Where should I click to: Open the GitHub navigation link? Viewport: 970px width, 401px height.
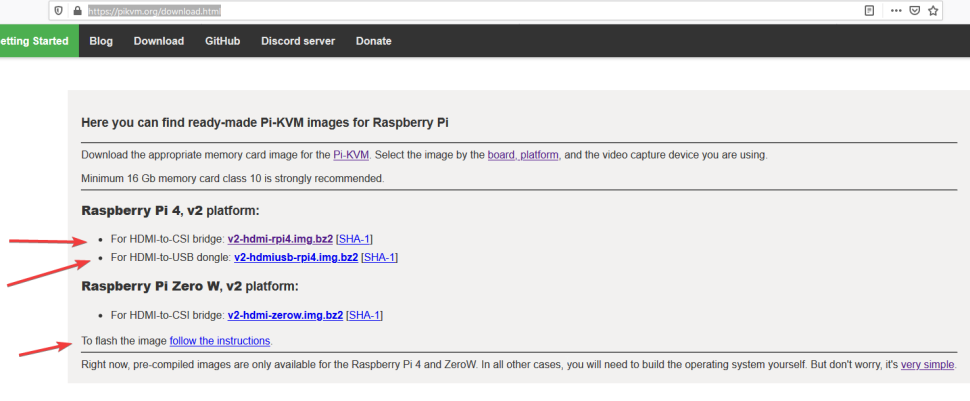point(222,41)
